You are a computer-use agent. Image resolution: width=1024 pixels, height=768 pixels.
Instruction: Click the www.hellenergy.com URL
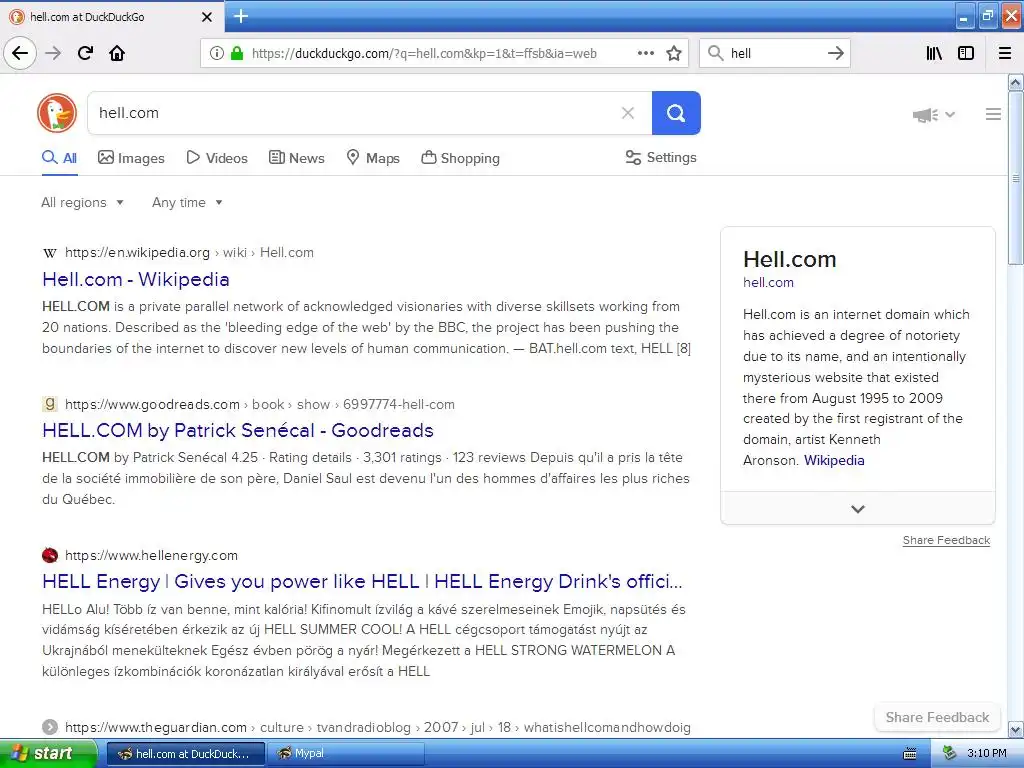152,555
